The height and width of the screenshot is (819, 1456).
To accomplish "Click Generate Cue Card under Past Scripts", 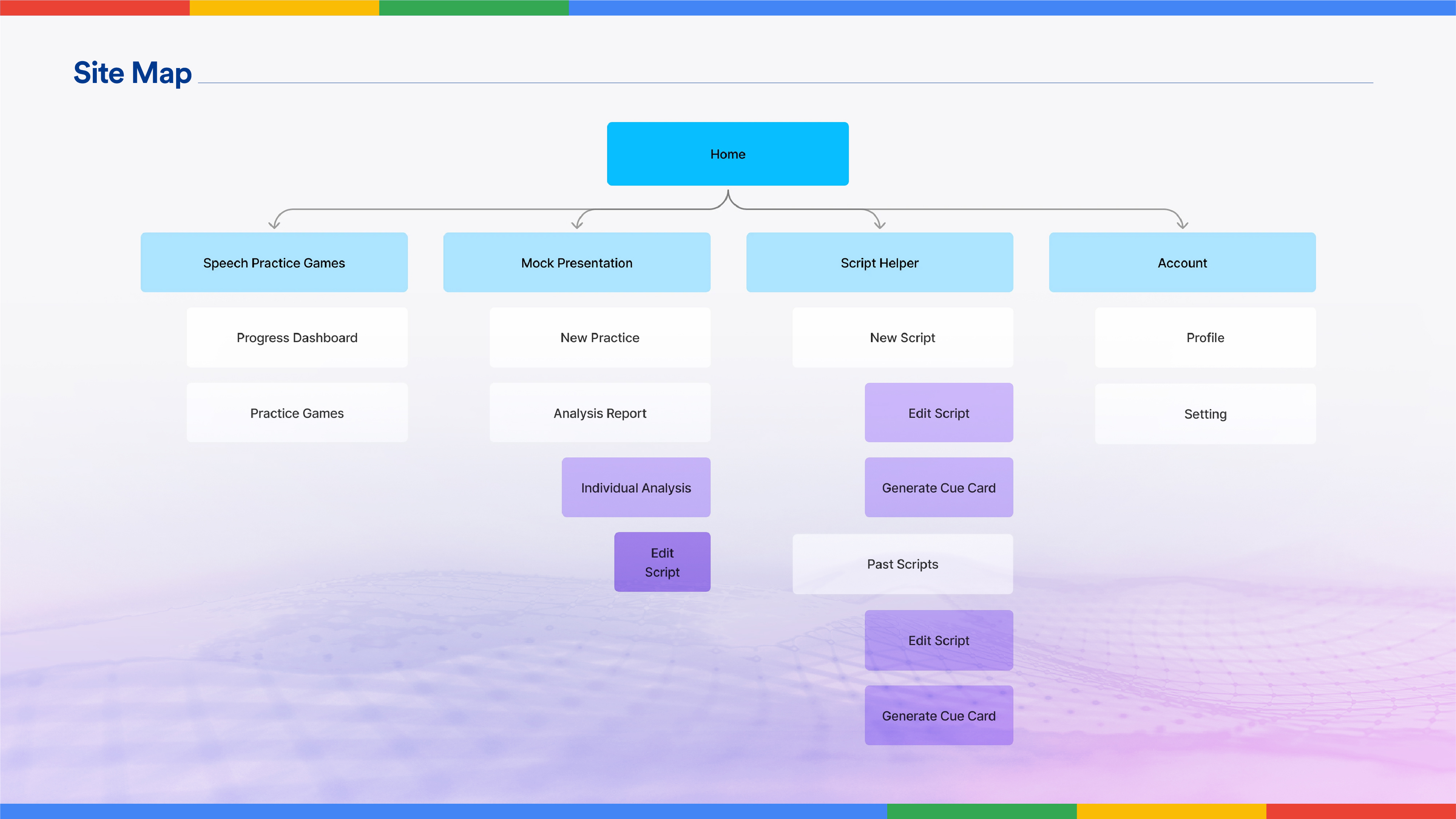I will (x=938, y=716).
